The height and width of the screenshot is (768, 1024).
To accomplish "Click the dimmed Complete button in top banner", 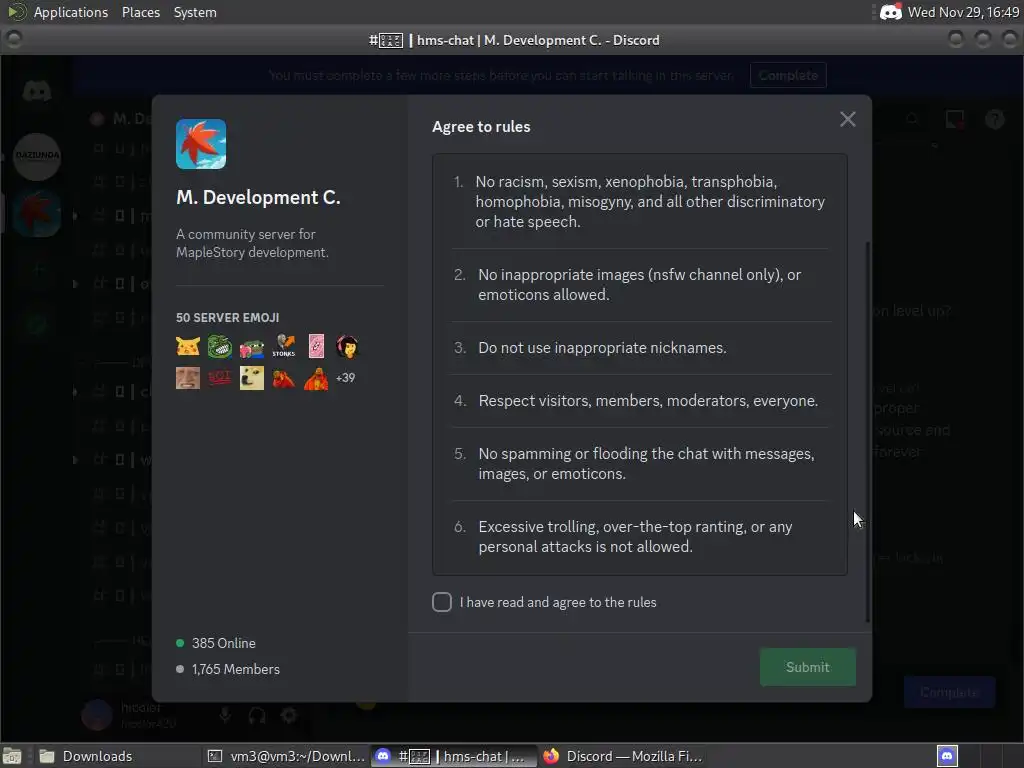I will (788, 75).
